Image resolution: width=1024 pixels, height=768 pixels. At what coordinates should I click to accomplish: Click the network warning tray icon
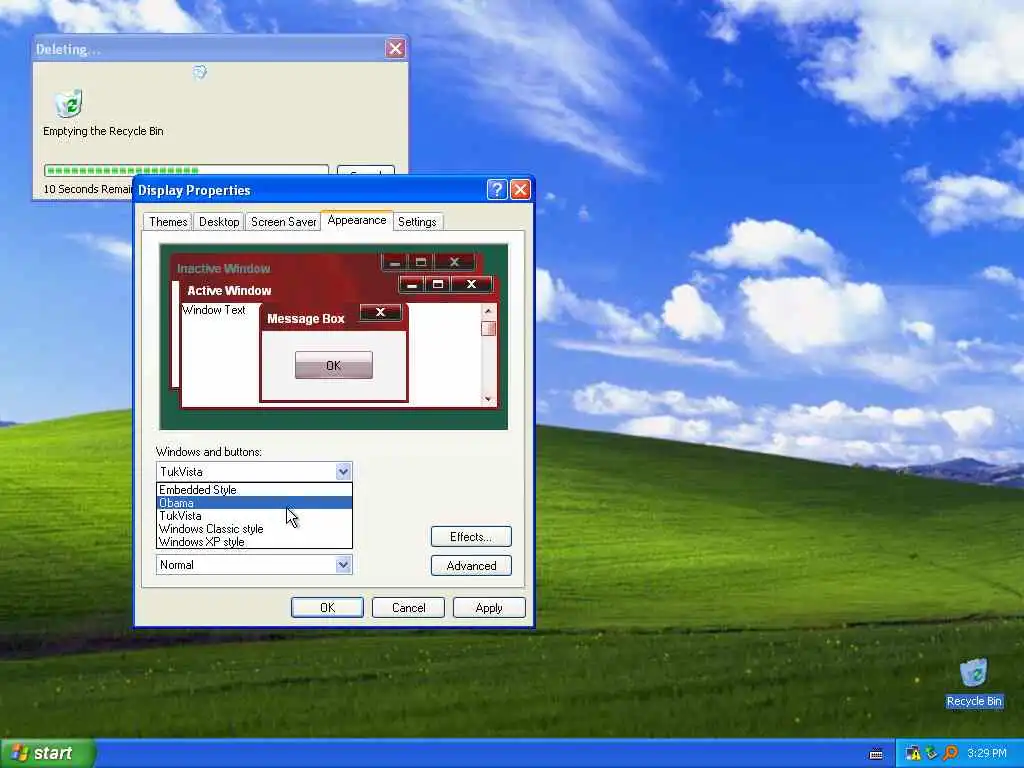(x=913, y=754)
